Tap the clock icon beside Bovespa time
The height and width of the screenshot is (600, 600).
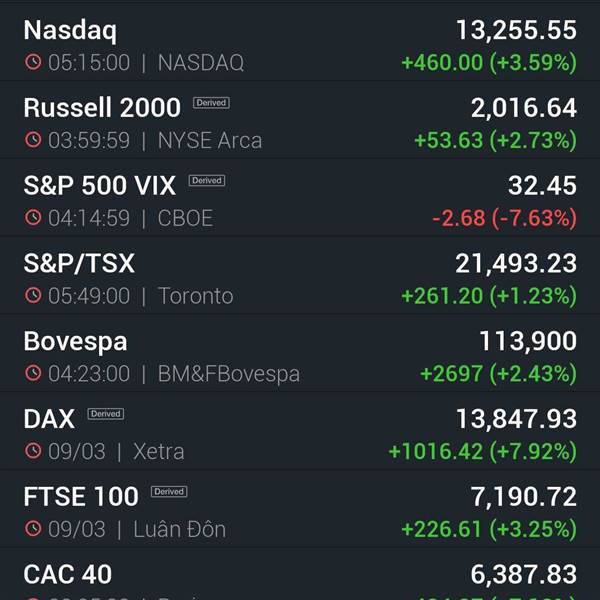(x=33, y=373)
